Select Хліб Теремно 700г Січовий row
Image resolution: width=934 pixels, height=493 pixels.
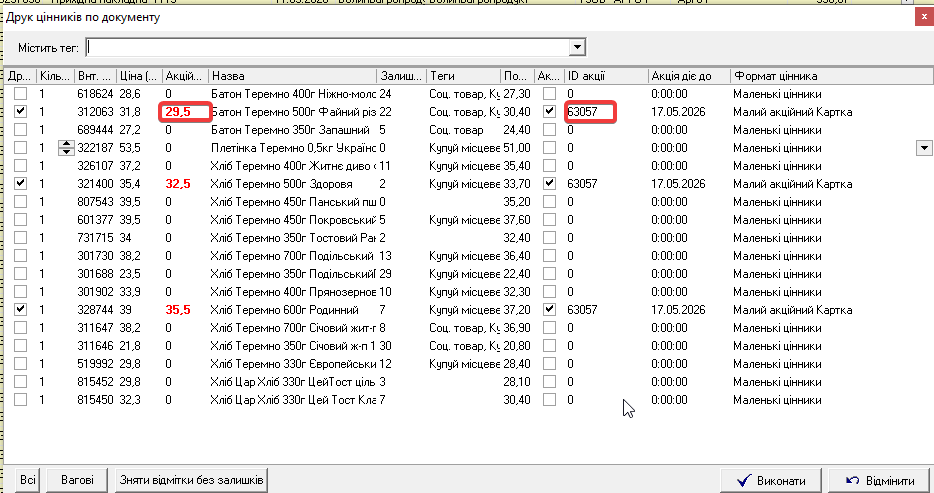(x=293, y=327)
